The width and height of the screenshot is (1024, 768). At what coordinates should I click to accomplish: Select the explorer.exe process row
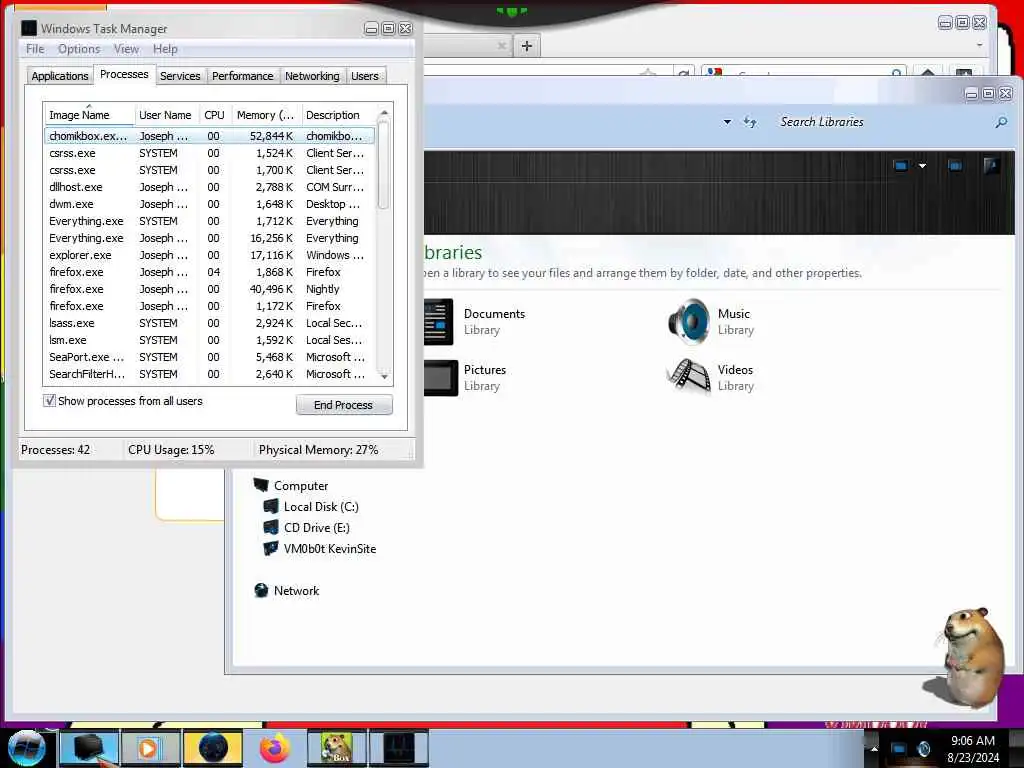[210, 255]
